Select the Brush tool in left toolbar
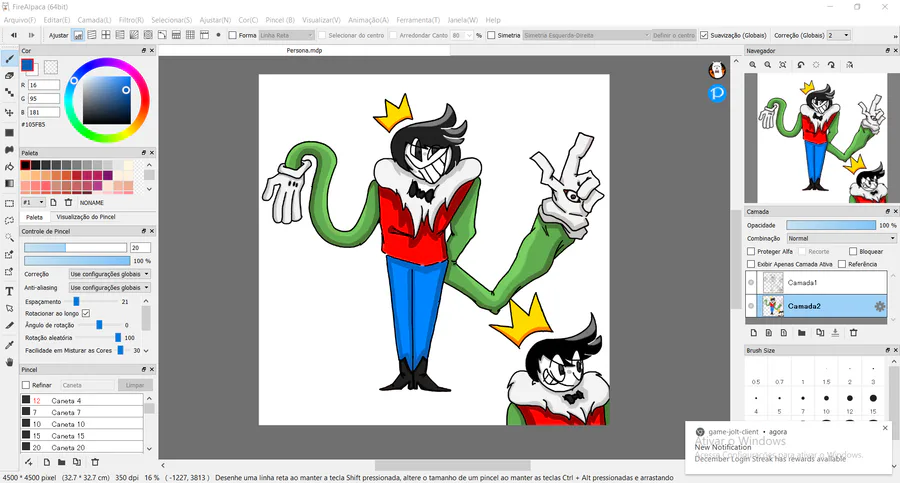Viewport: 900px width, 483px height. click(9, 59)
